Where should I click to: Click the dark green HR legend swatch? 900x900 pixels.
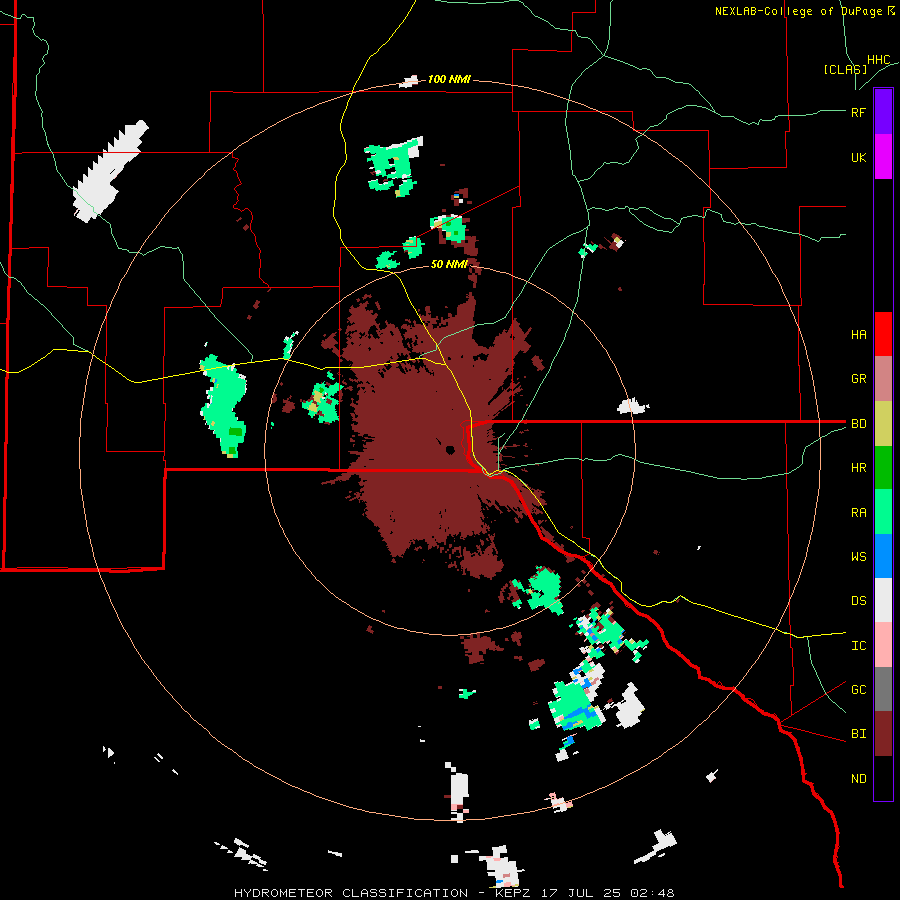883,468
